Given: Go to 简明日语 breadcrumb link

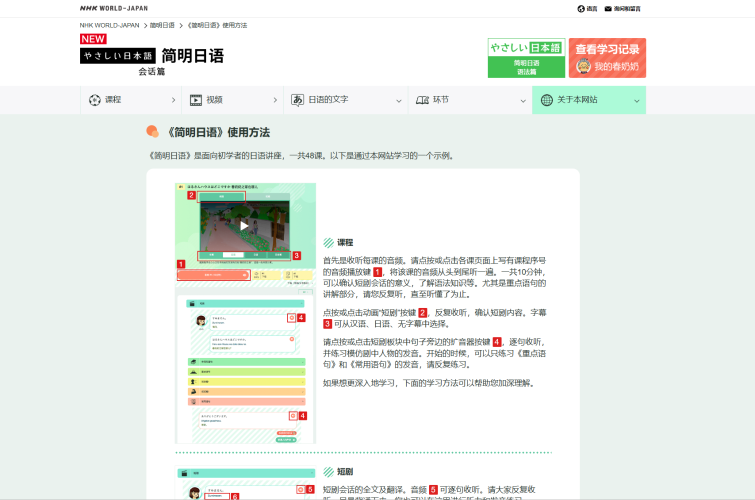Looking at the screenshot, I should click(x=162, y=26).
